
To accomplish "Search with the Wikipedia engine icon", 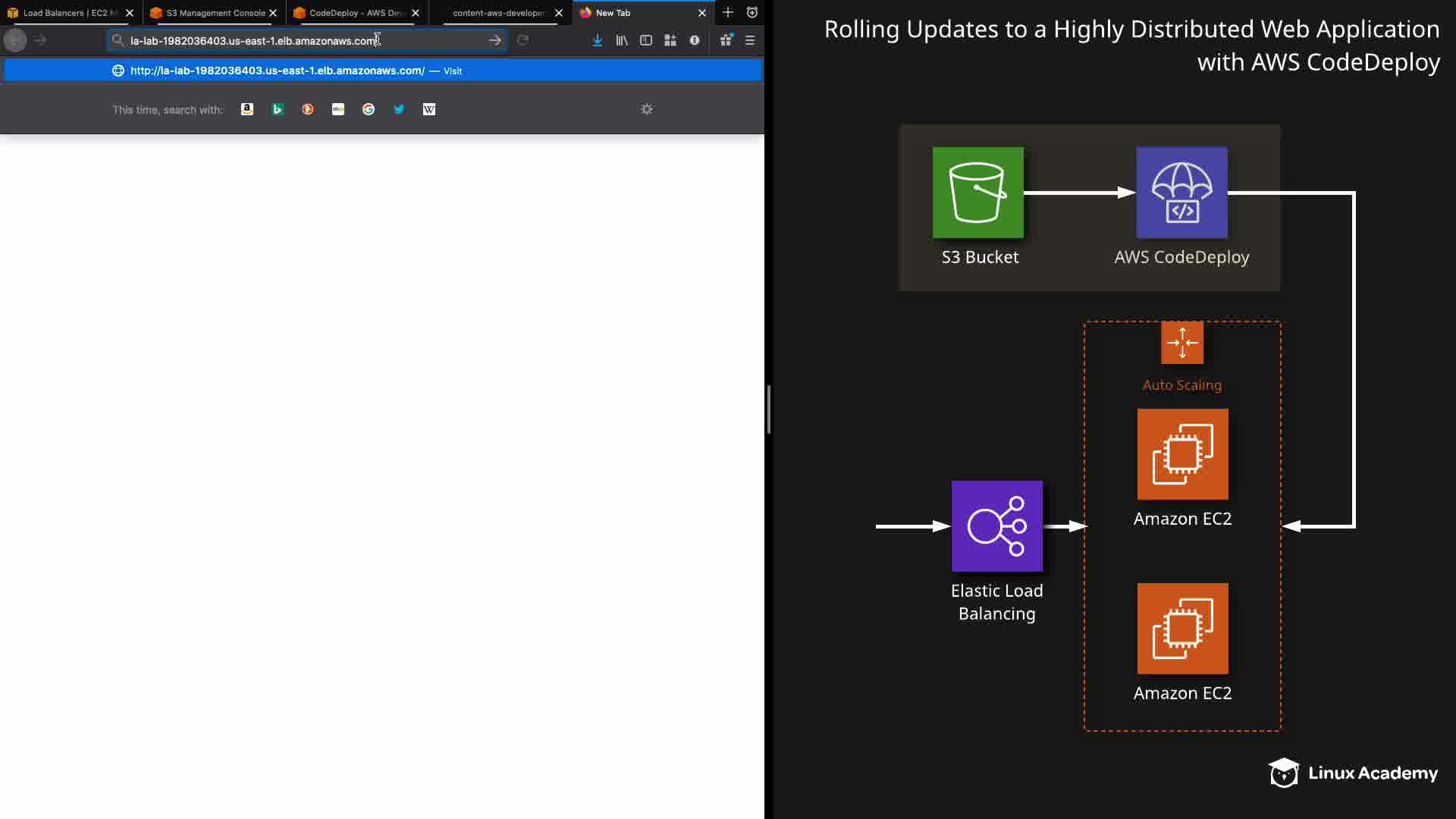I will click(429, 109).
